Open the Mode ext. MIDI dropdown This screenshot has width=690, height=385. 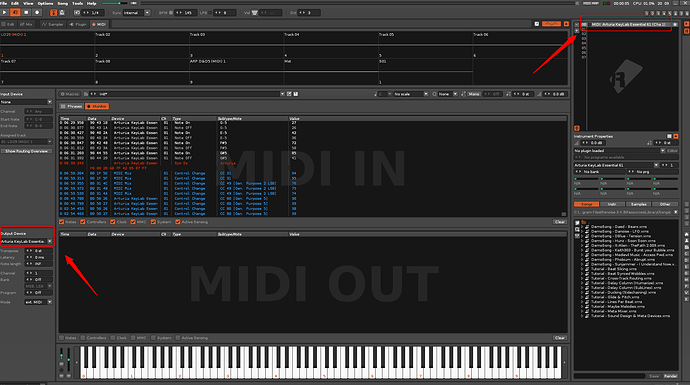[x=38, y=302]
